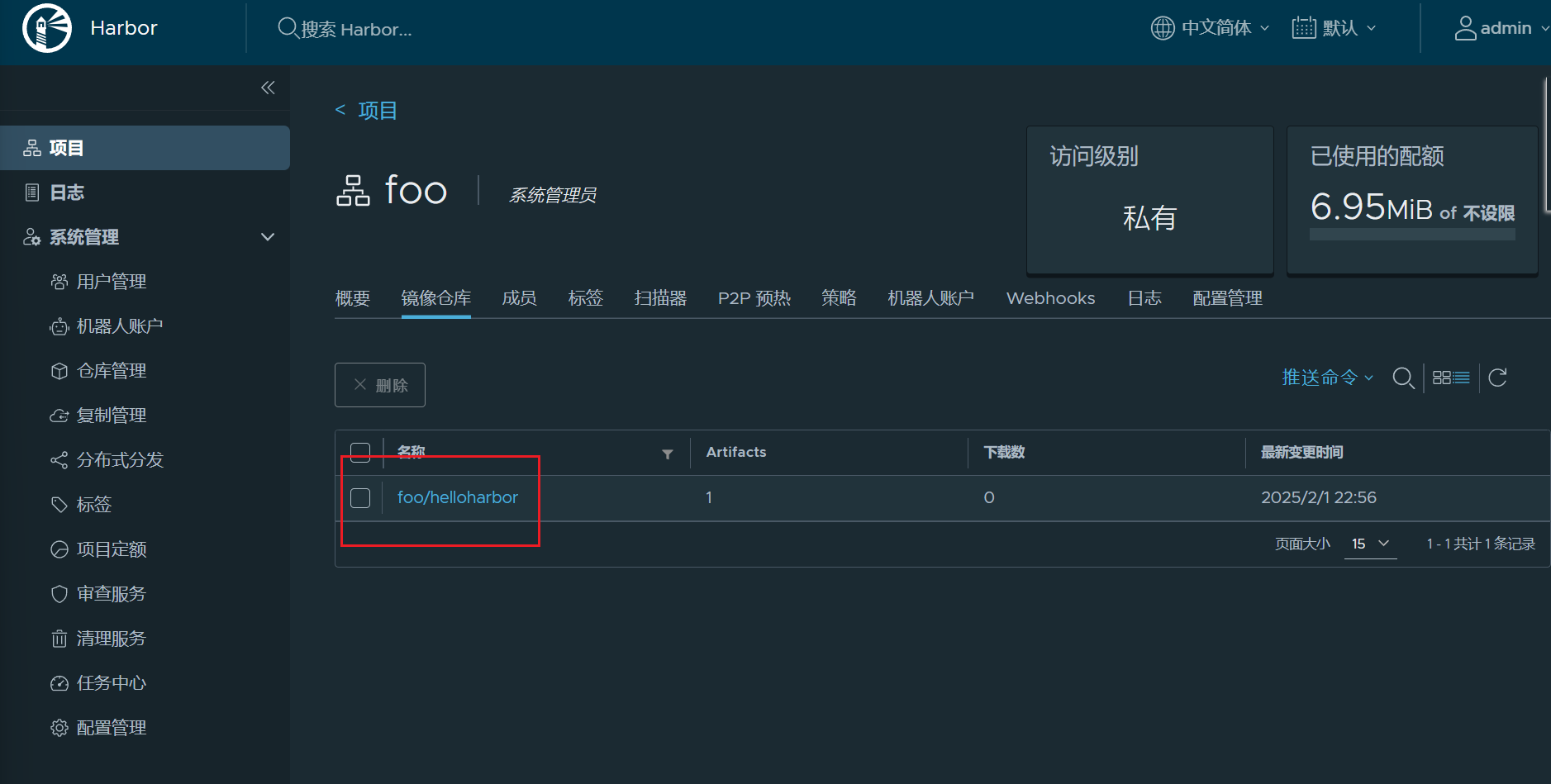Click the 配置管理 gear icon in sidebar
Screen dimensions: 1551x784
(59, 728)
